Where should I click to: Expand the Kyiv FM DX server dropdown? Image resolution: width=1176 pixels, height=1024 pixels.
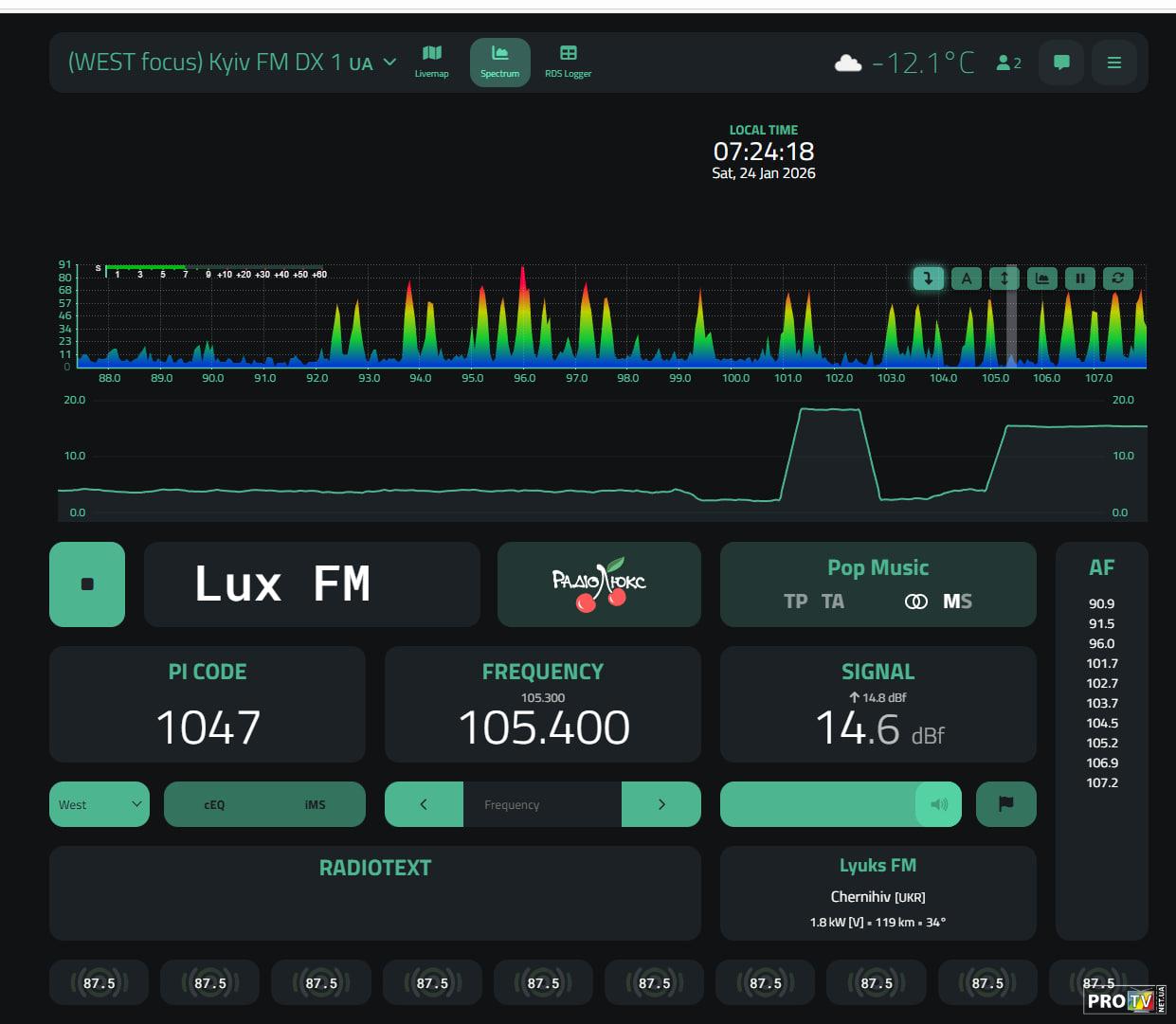(389, 63)
